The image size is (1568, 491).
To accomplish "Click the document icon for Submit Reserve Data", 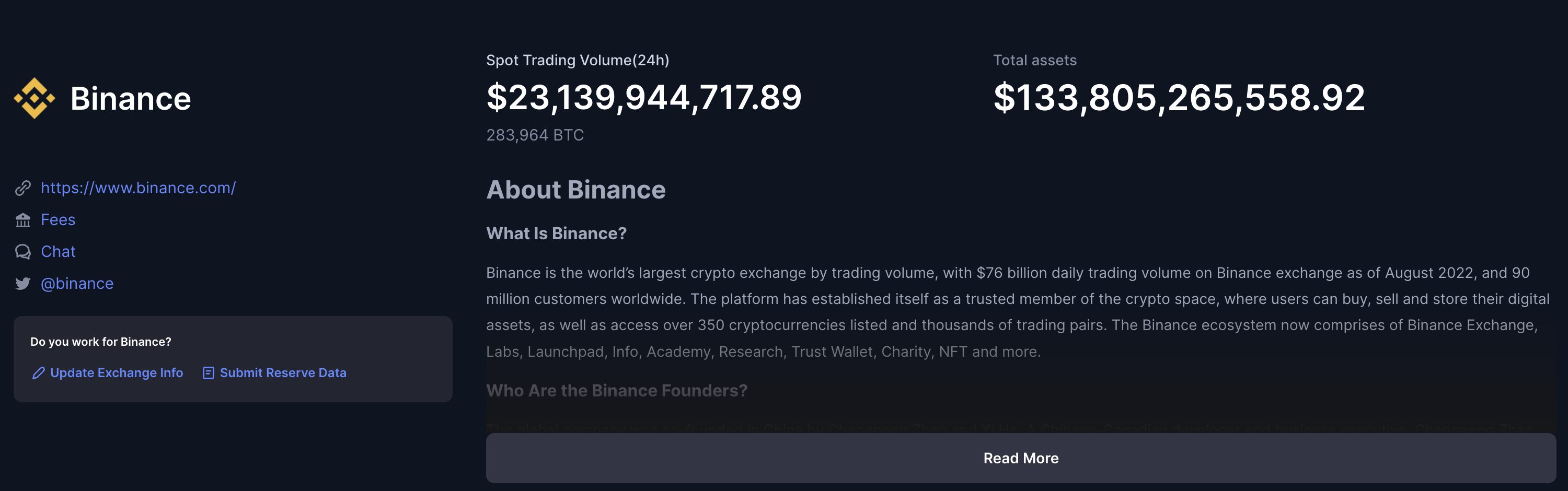I will 208,373.
